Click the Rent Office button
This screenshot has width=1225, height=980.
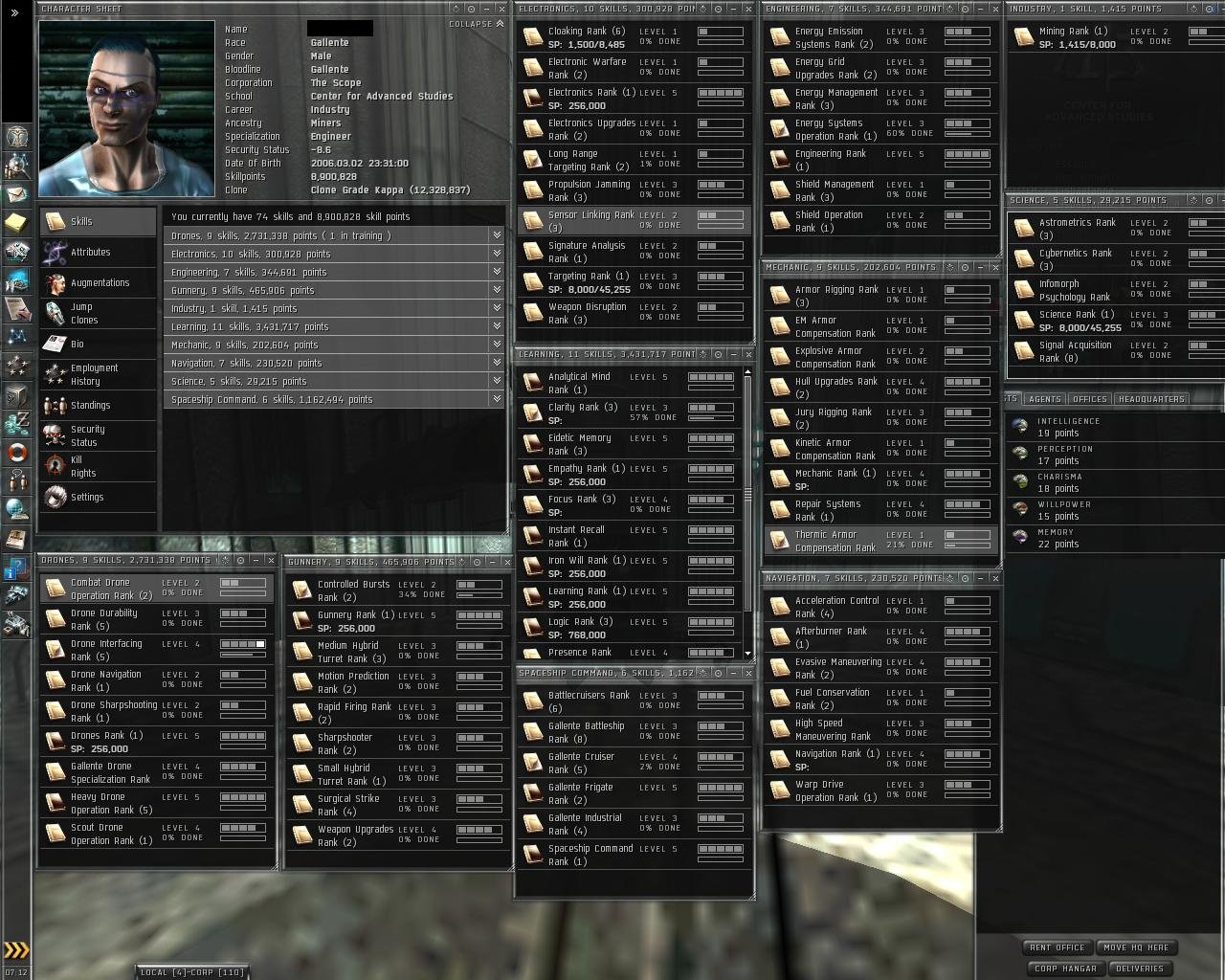tap(1058, 947)
